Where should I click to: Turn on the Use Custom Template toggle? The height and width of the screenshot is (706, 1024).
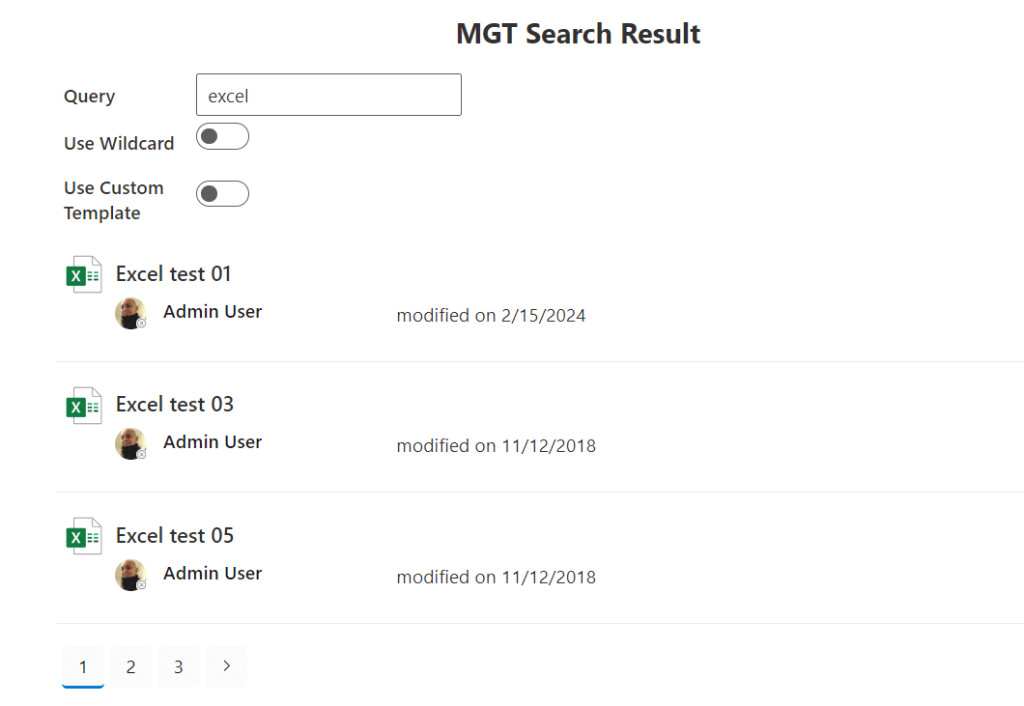222,194
